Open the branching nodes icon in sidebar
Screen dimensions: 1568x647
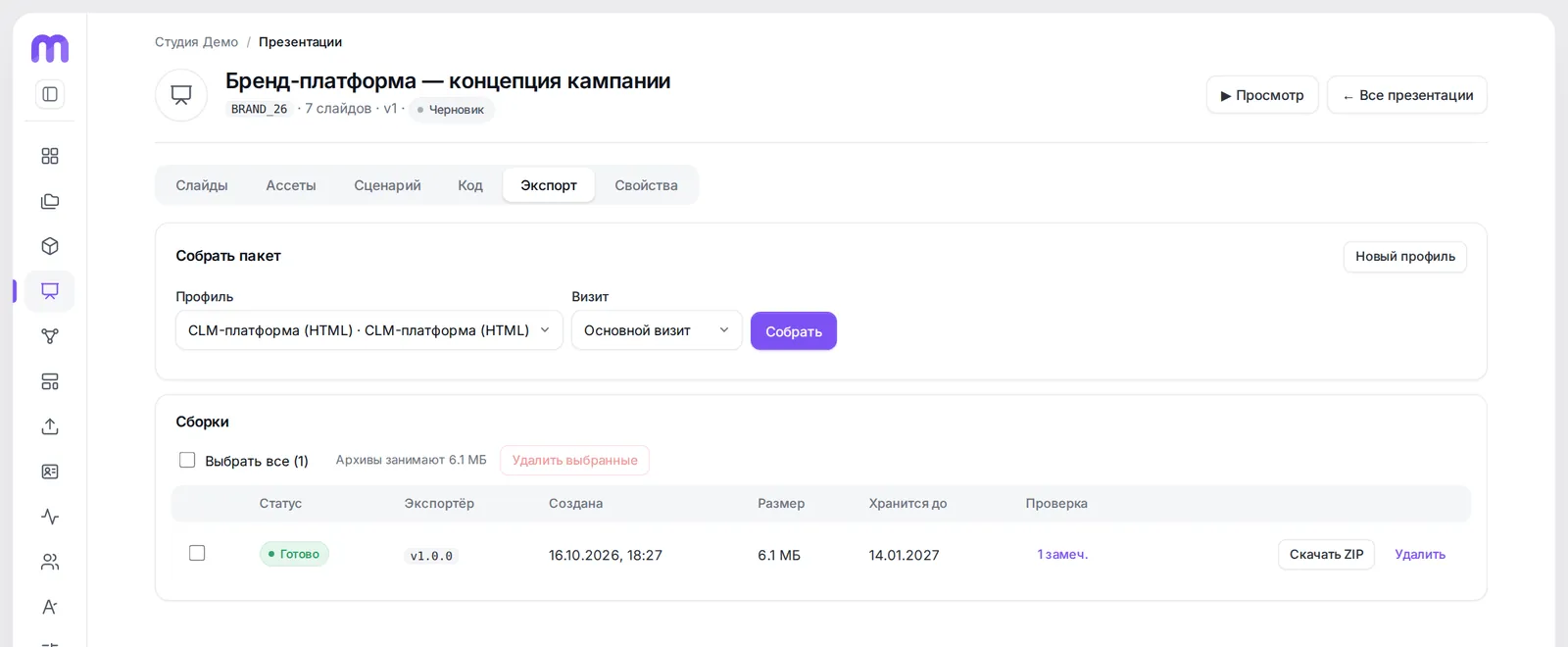pyautogui.click(x=50, y=336)
